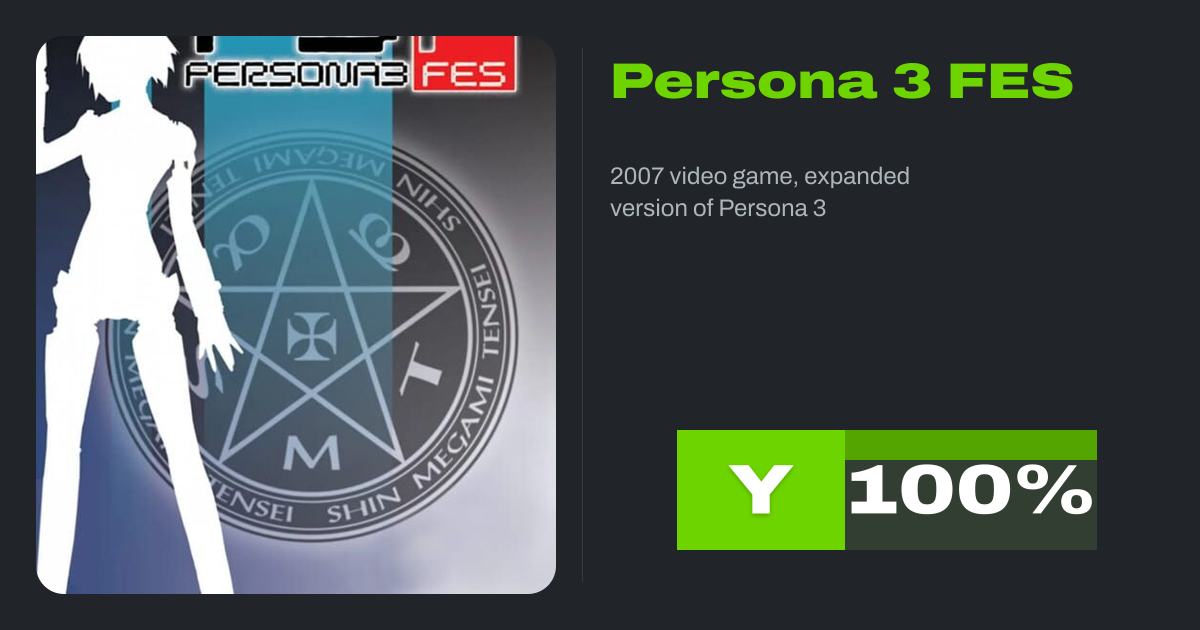Click the words 'version of Persona 3'
The height and width of the screenshot is (630, 1200).
[718, 209]
